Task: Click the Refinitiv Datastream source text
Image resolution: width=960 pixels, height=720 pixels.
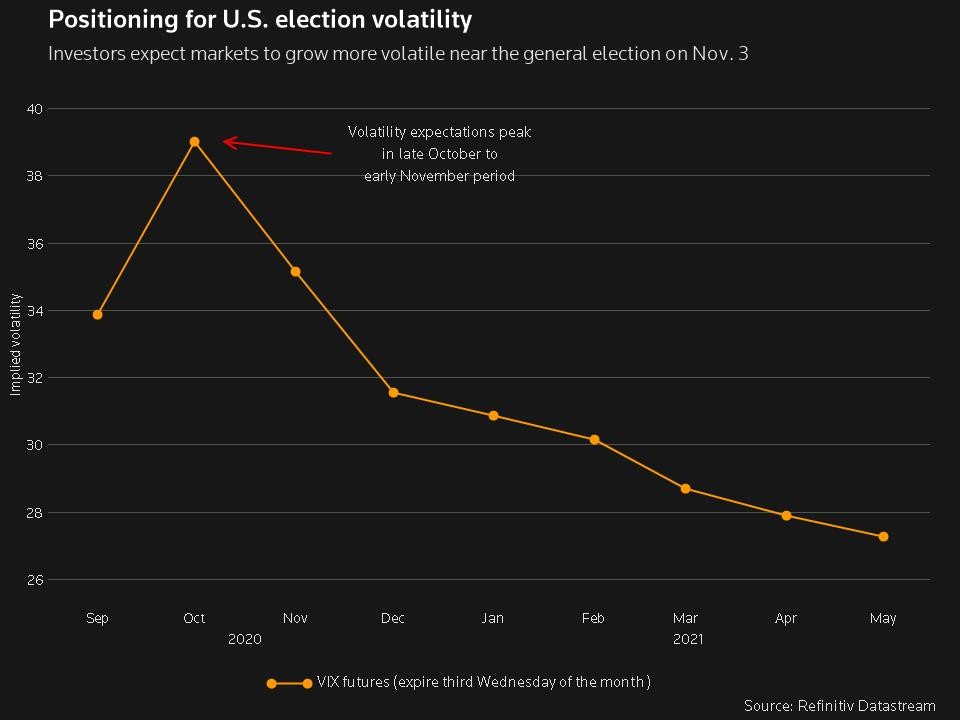Action: [x=839, y=706]
